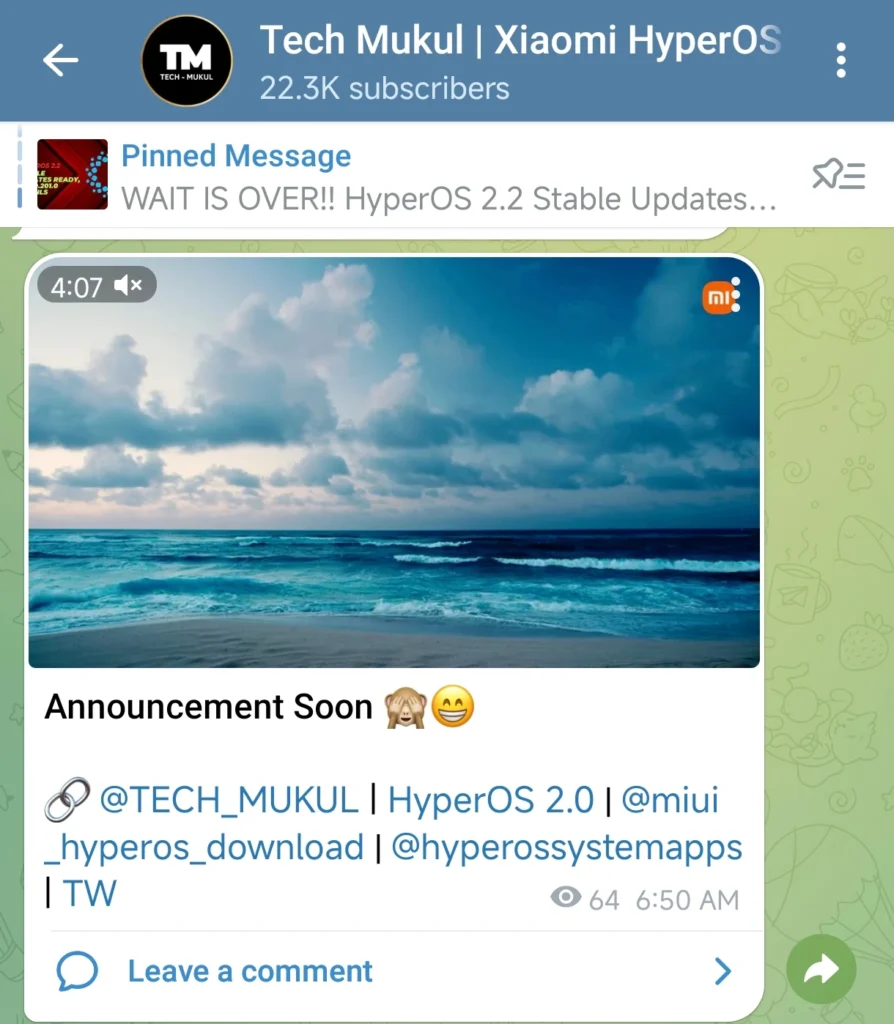
Task: Click the eye views icon
Action: click(x=566, y=898)
